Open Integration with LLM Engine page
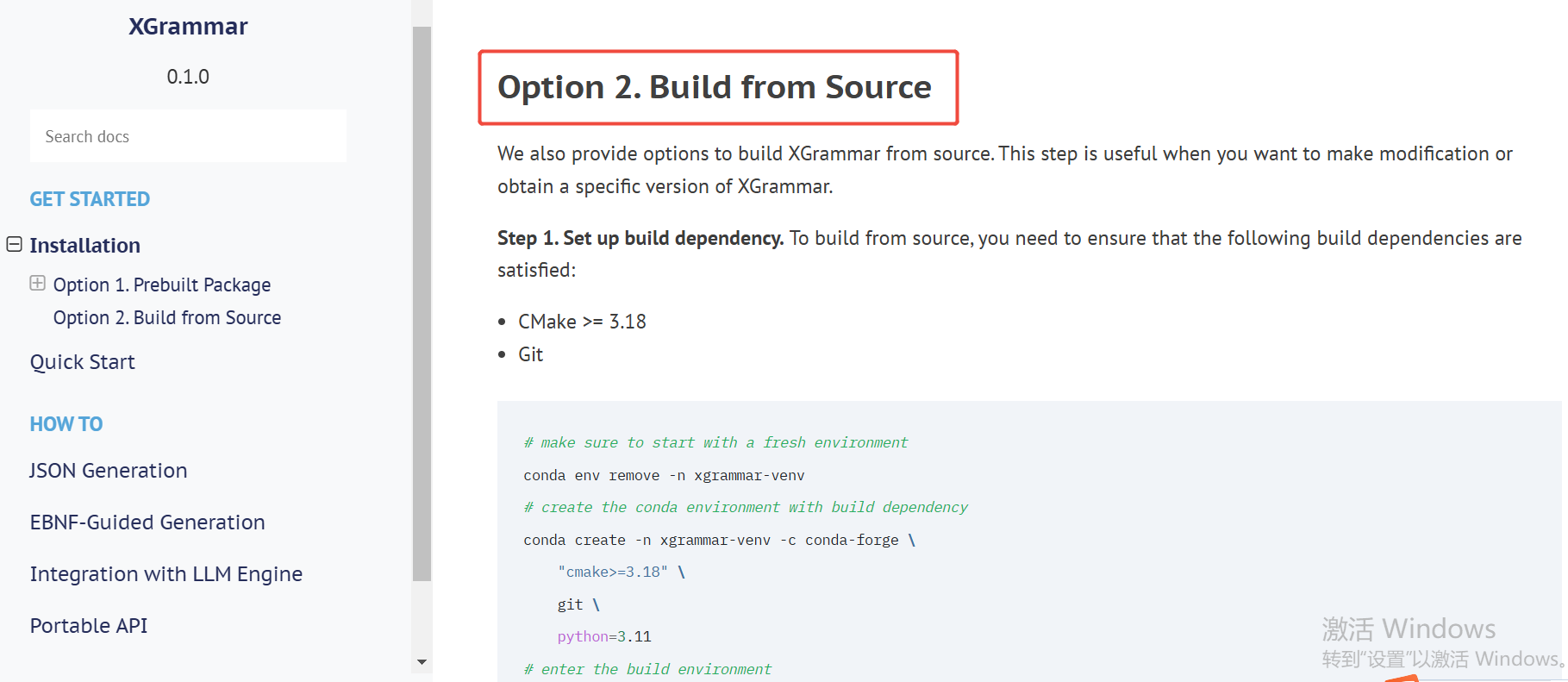 coord(166,574)
